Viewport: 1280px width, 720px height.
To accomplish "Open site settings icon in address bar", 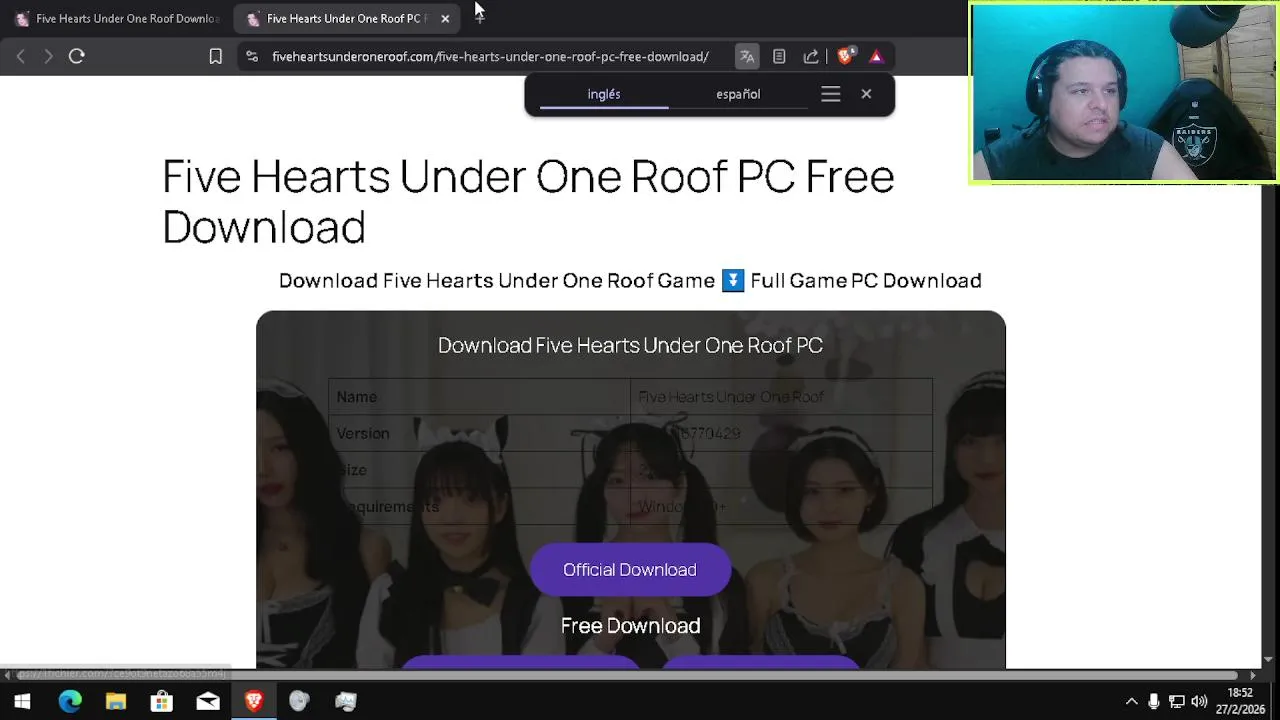I will tap(252, 56).
